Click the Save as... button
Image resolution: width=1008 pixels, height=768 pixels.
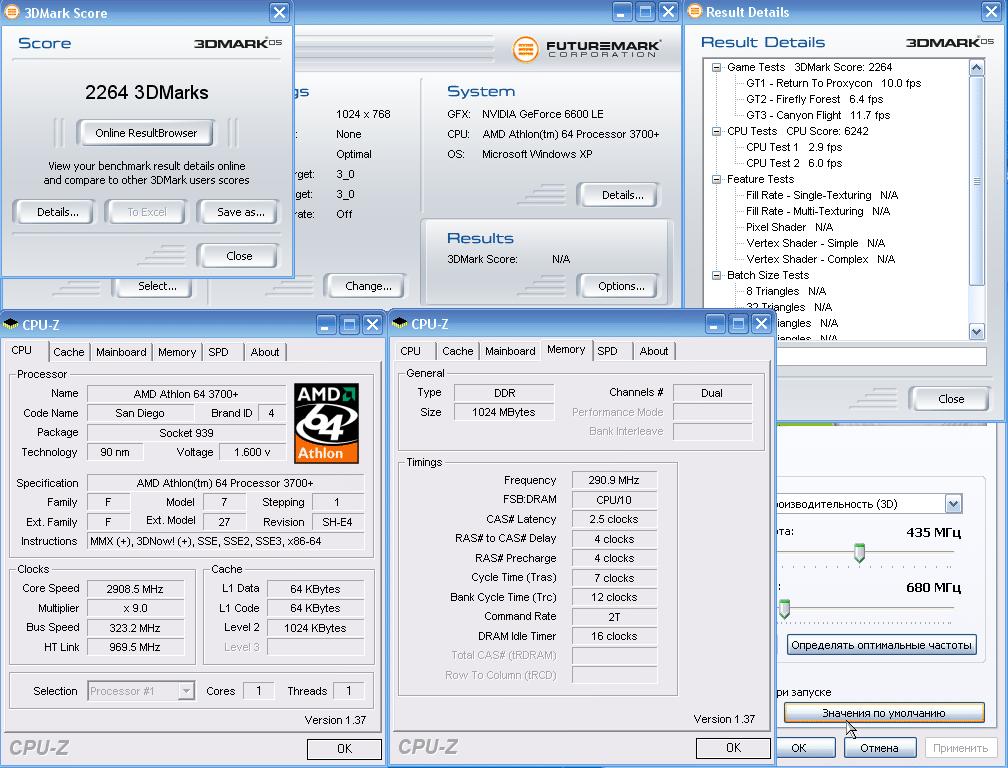240,212
